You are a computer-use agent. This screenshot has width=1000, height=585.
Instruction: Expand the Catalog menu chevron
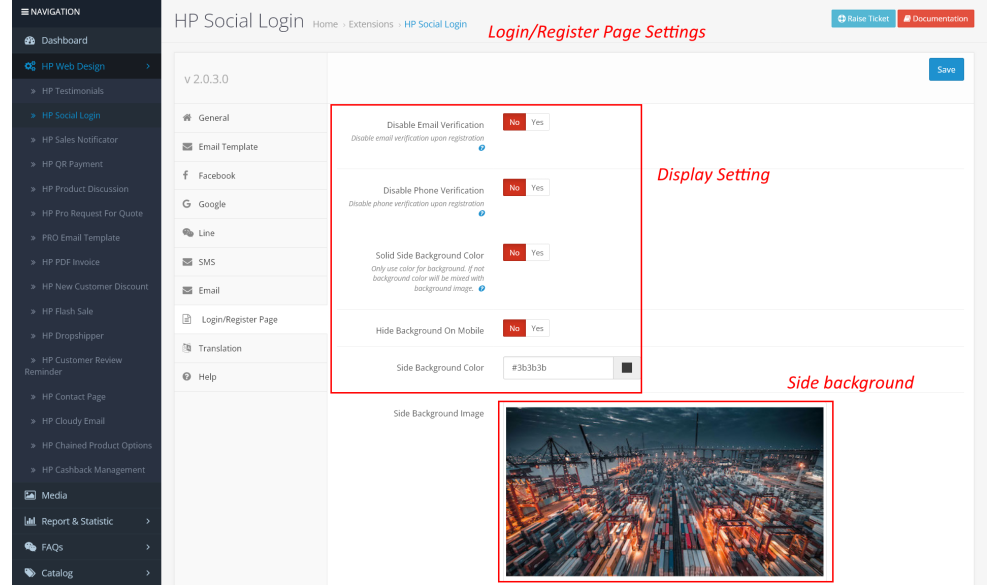click(148, 573)
